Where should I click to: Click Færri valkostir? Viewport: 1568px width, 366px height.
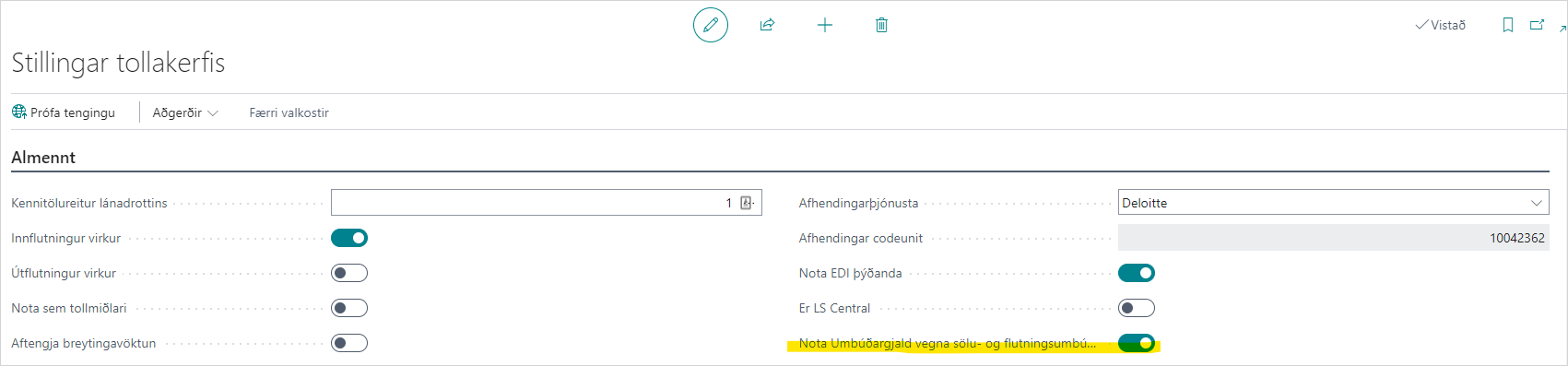point(289,112)
